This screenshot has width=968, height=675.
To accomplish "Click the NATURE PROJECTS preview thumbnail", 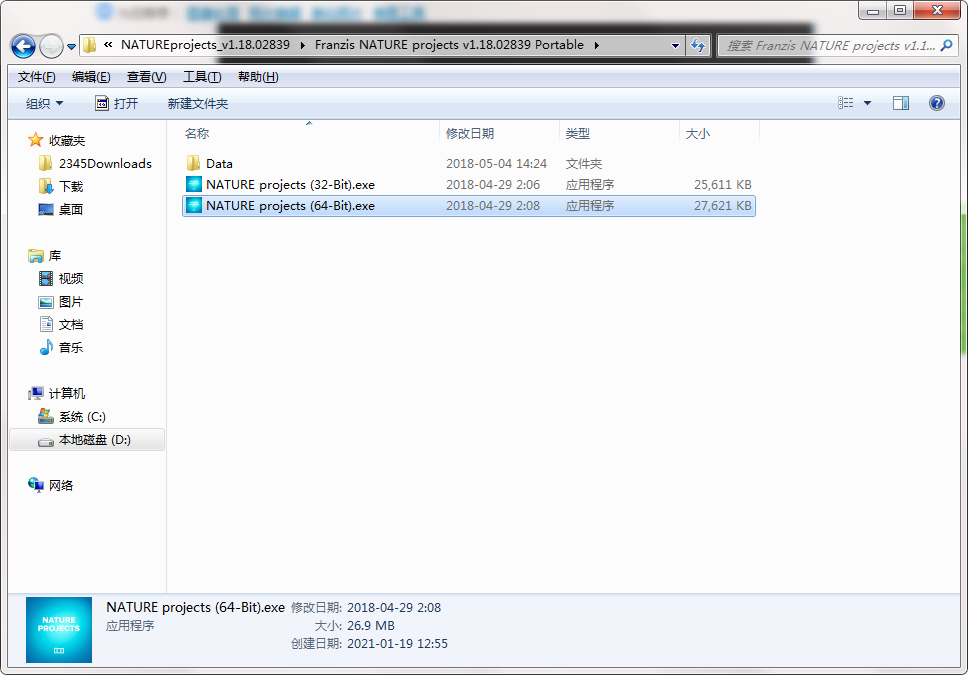I will 59,630.
